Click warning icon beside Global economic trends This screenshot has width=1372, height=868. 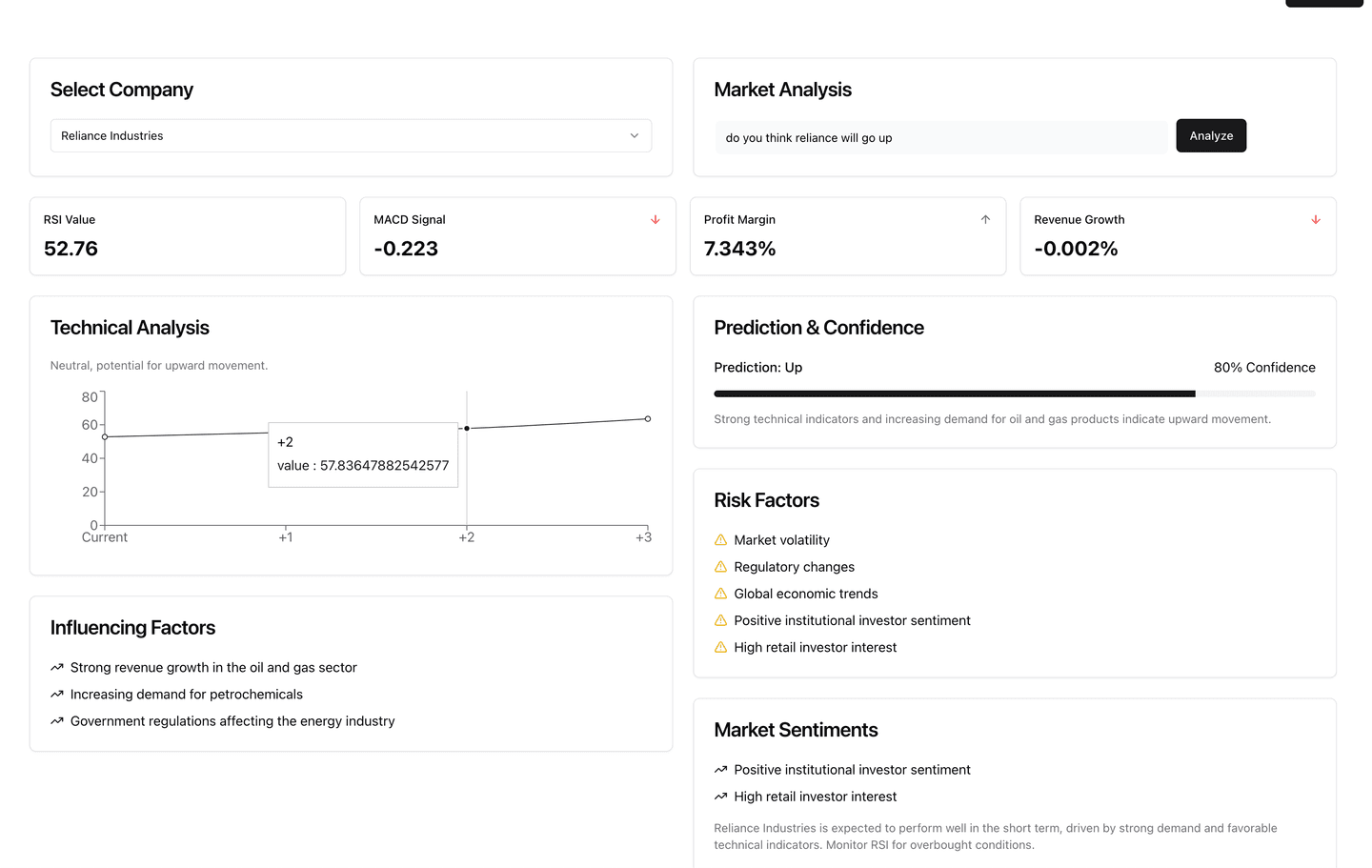[721, 594]
